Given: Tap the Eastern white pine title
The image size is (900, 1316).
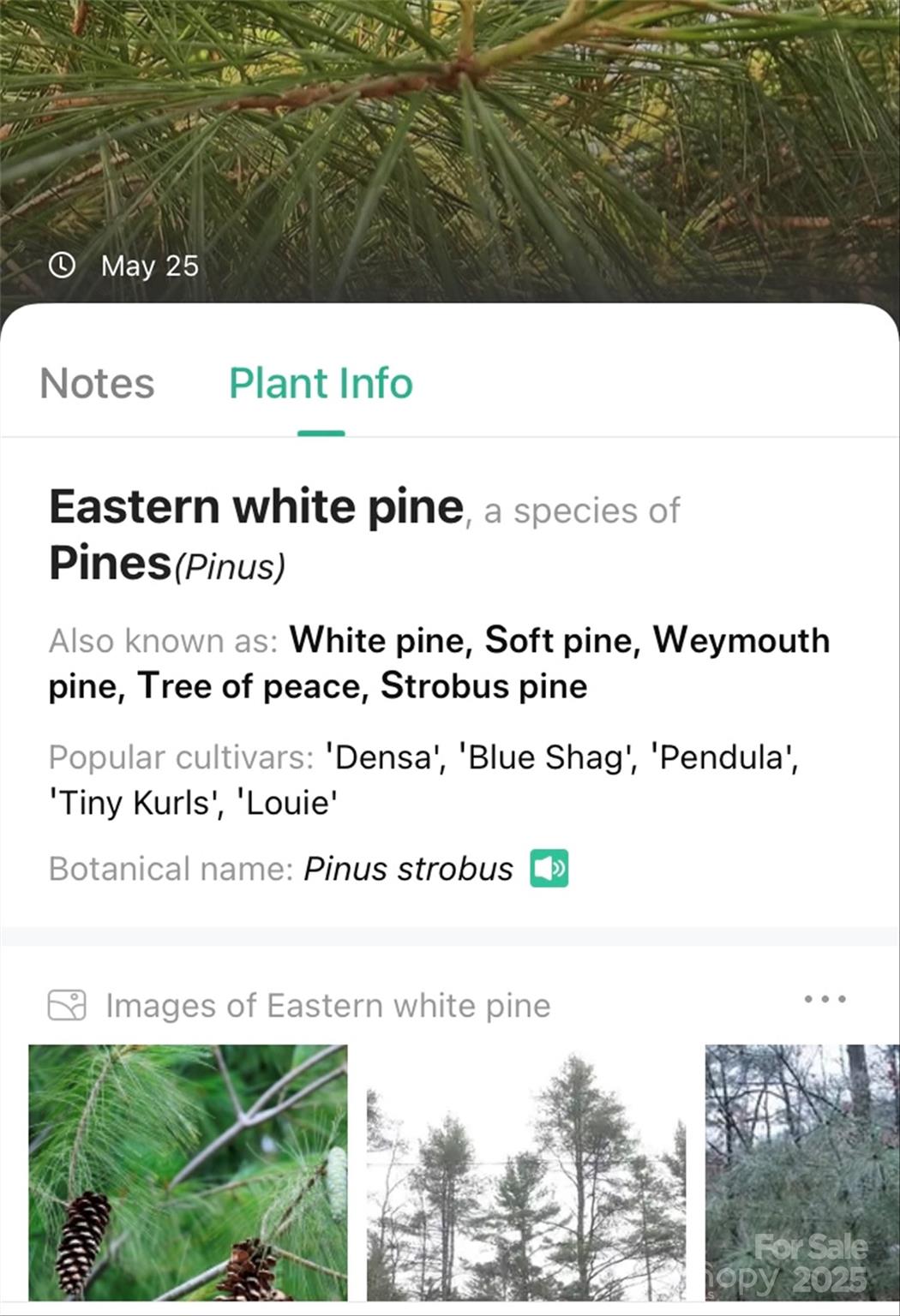Looking at the screenshot, I should pos(255,506).
